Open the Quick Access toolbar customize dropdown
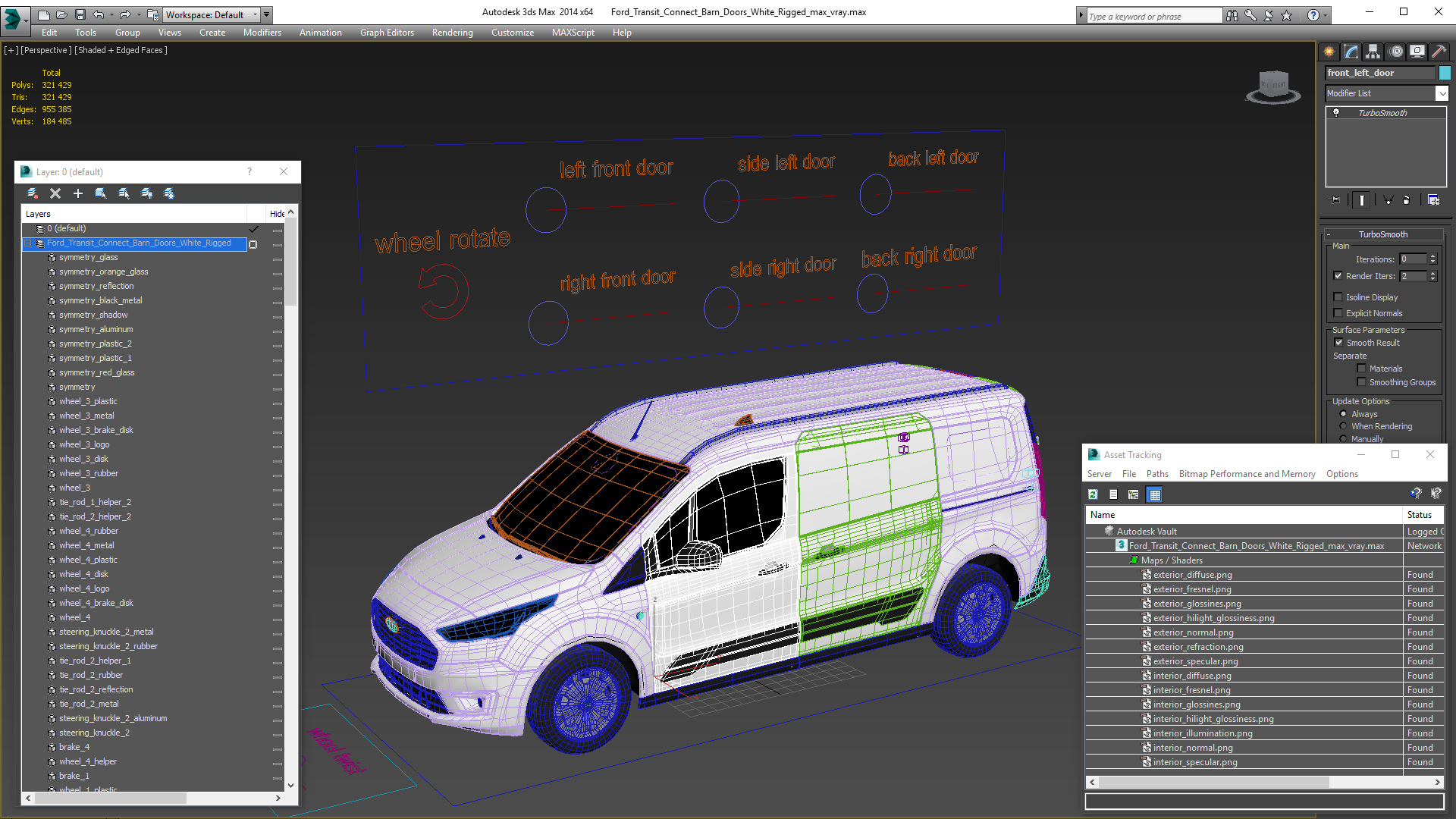1456x819 pixels. [267, 14]
